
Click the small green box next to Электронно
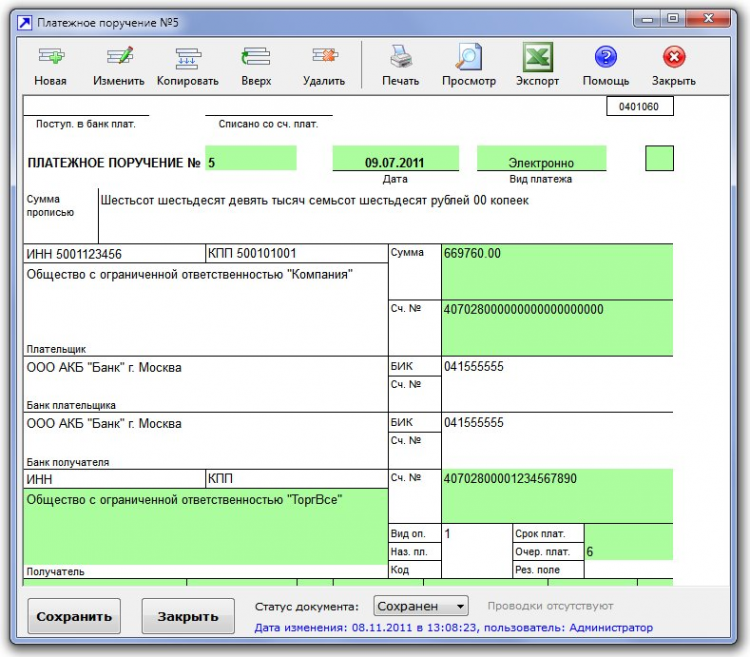click(659, 158)
